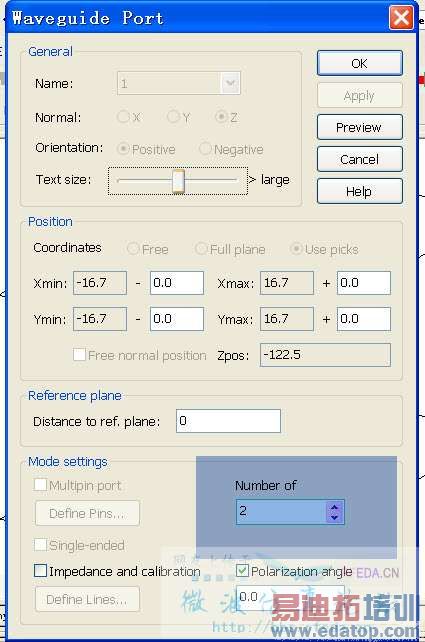Cancel the waveguide port dialog

point(359,159)
